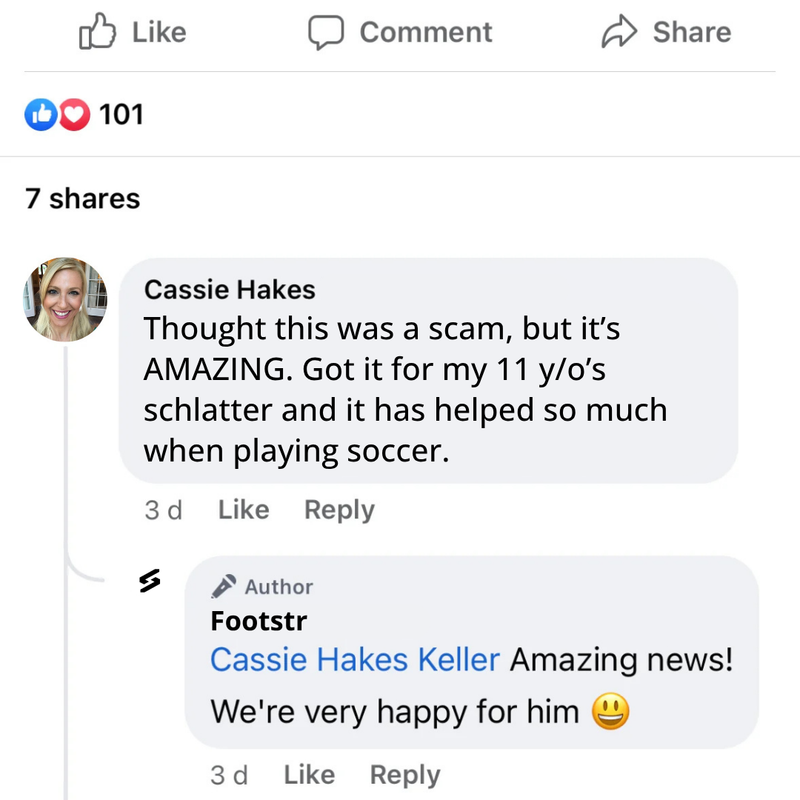Screen dimensions: 800x800
Task: Like the Footstr author reply
Action: click(x=309, y=775)
